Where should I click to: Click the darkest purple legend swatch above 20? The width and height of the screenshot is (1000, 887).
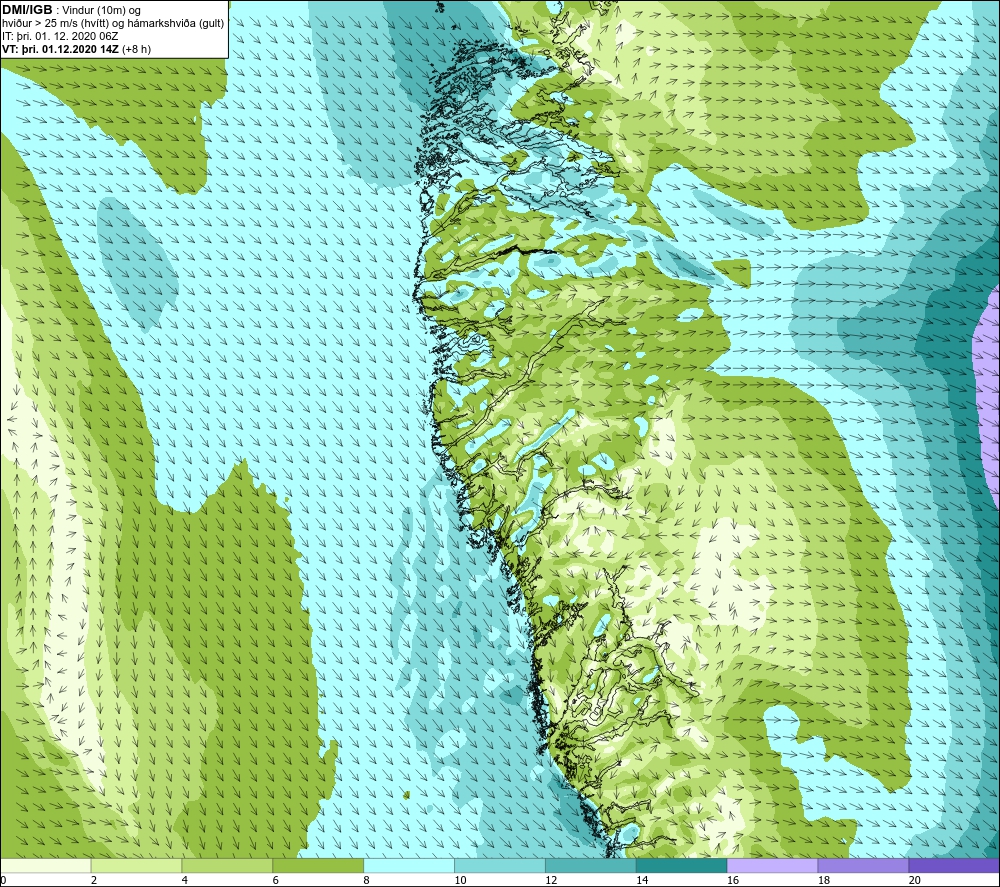[954, 865]
